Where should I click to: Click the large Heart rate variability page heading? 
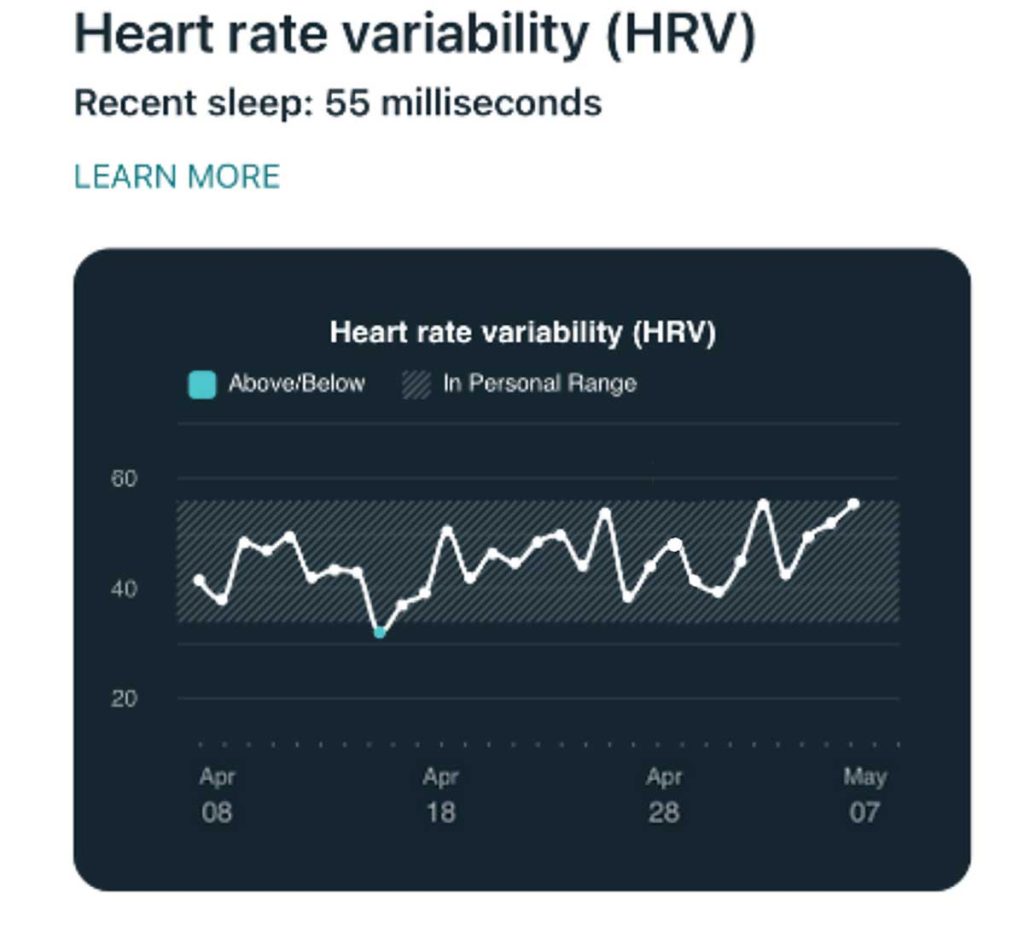click(x=415, y=36)
